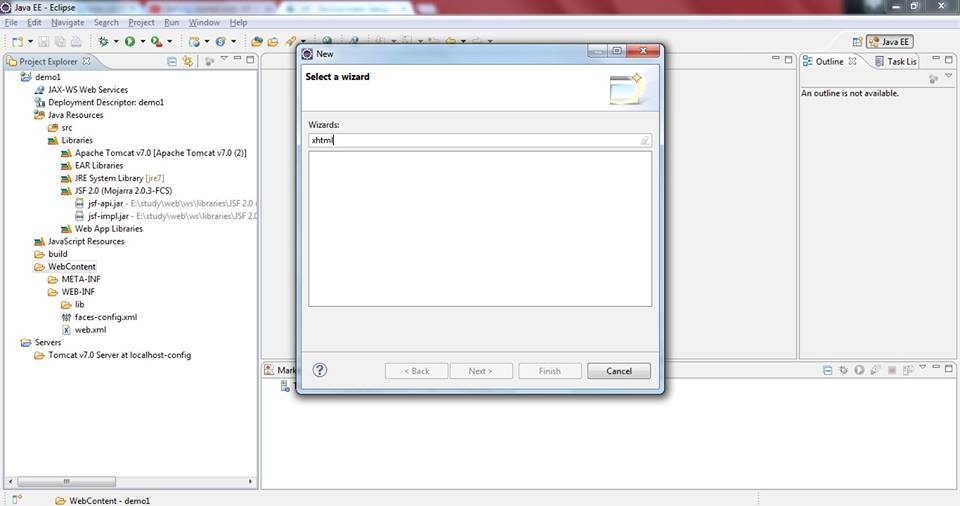Open Project Explorer view menu triangle
The height and width of the screenshot is (506, 960).
[223, 61]
